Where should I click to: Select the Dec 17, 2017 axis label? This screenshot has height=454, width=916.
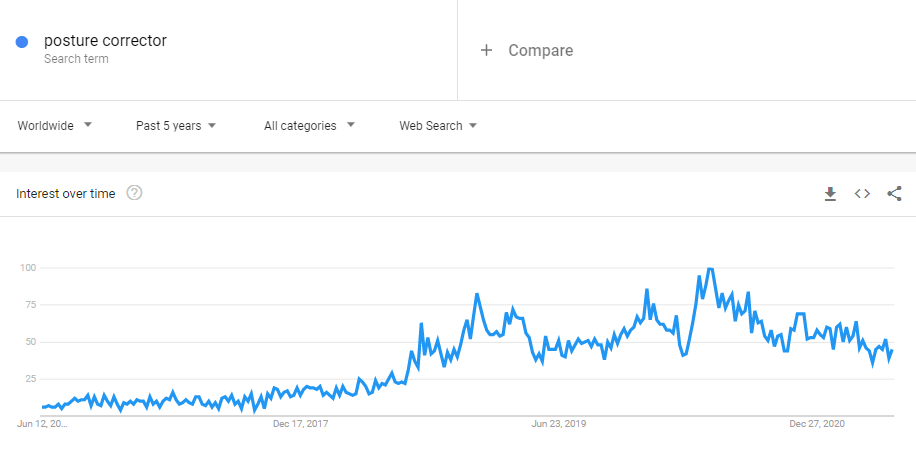[300, 424]
